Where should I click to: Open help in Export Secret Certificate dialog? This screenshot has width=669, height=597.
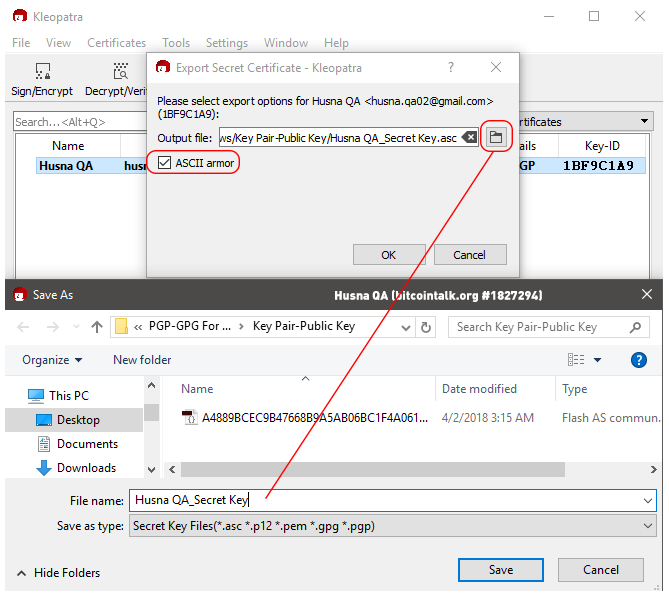tap(451, 67)
